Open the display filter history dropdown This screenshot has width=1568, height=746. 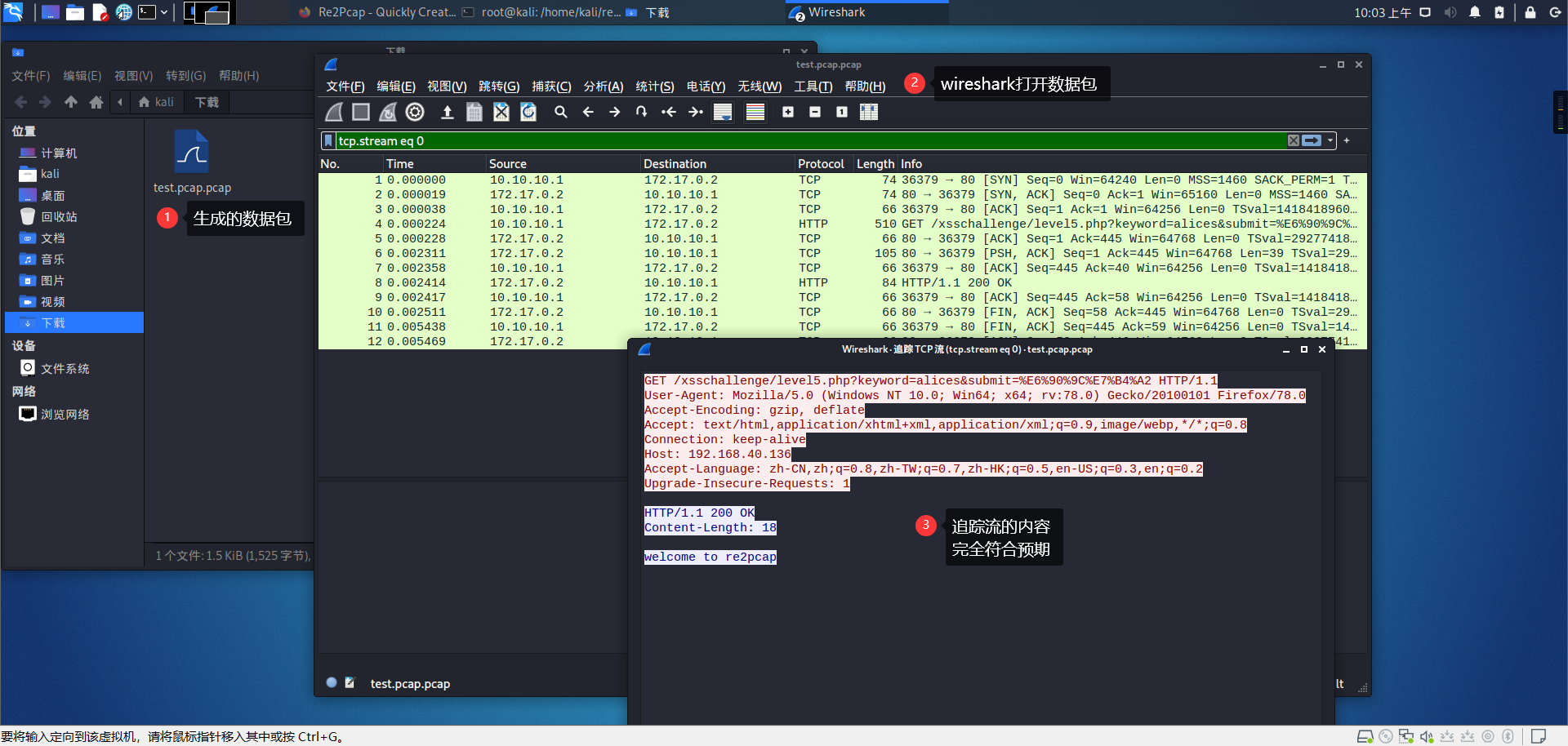tap(1330, 140)
